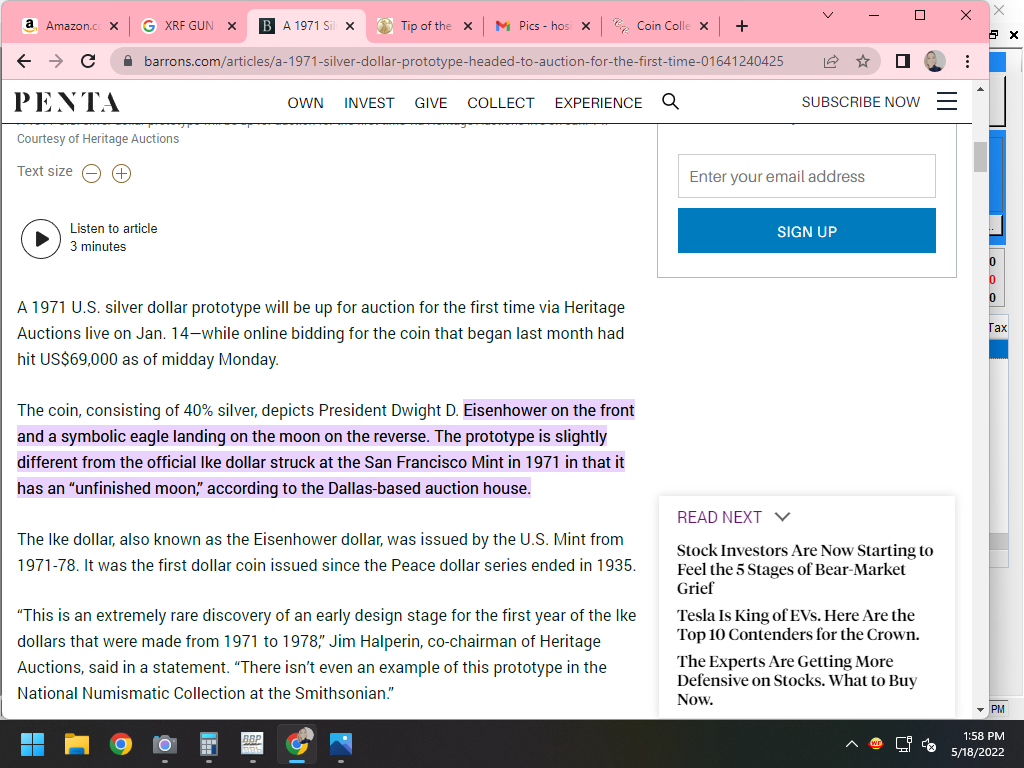The width and height of the screenshot is (1024, 768).
Task: Open the Tesla Is King of EVs article
Action: click(798, 625)
